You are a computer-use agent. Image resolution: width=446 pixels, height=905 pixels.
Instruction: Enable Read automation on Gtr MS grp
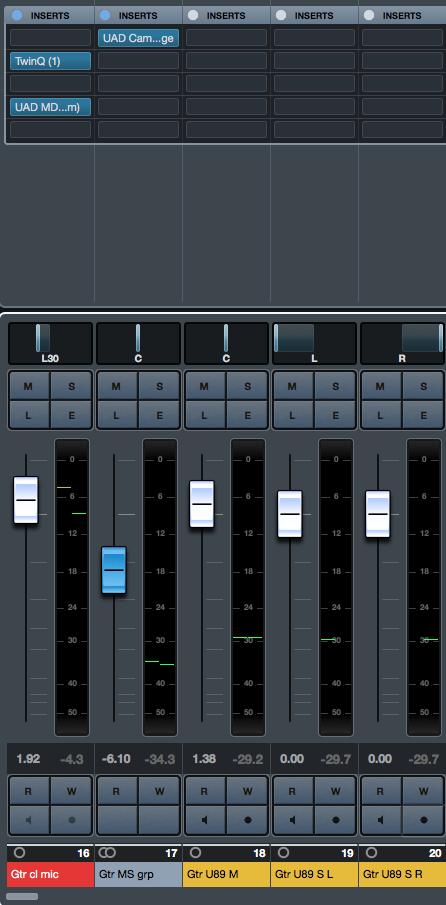click(117, 791)
